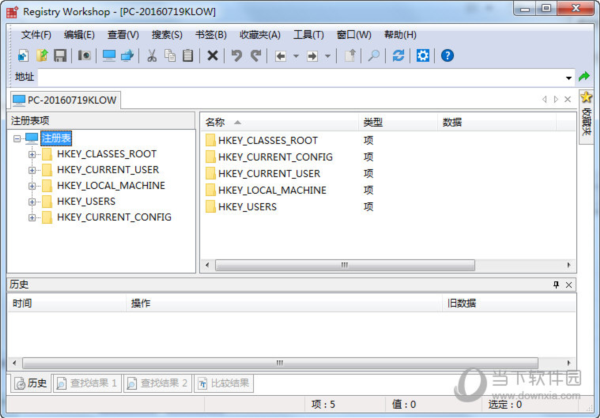This screenshot has height=418, width=600.
Task: Click the connect remote registry icon
Action: (x=127, y=56)
